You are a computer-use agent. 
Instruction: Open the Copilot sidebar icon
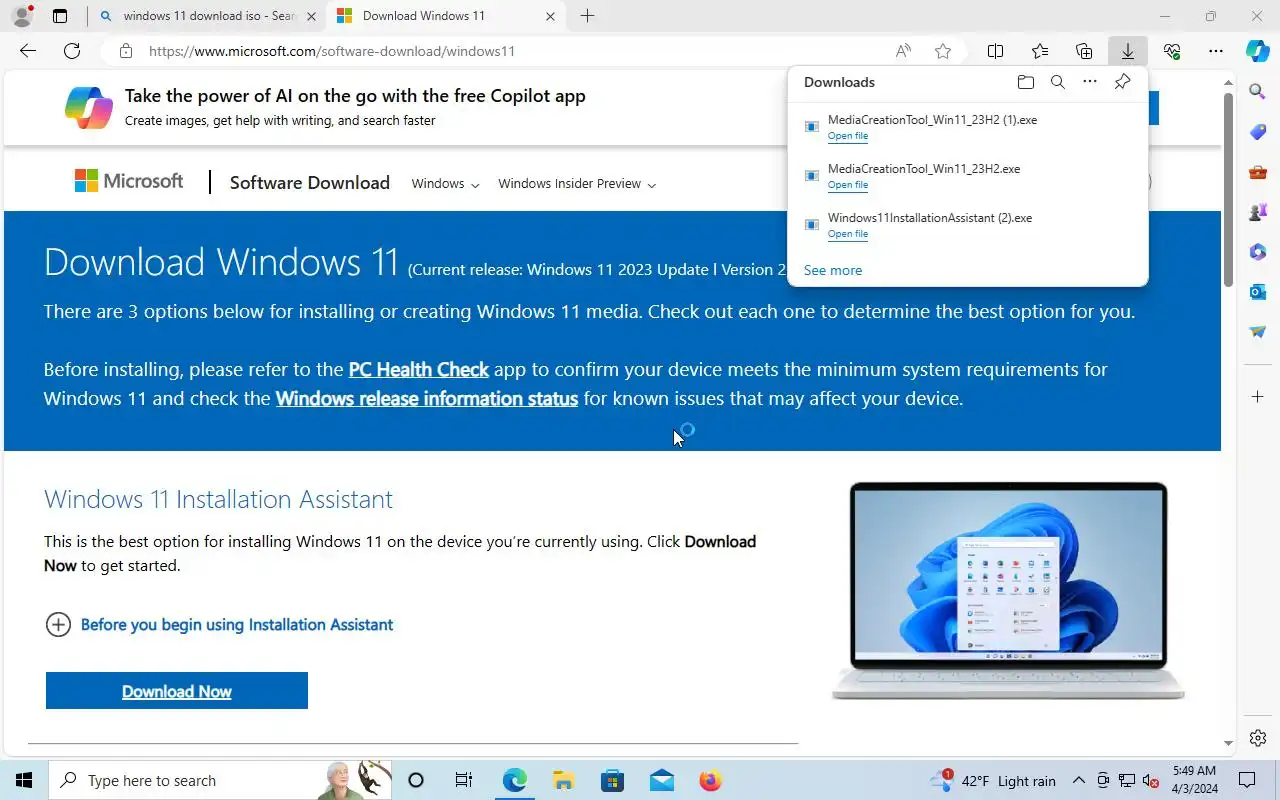[1258, 51]
